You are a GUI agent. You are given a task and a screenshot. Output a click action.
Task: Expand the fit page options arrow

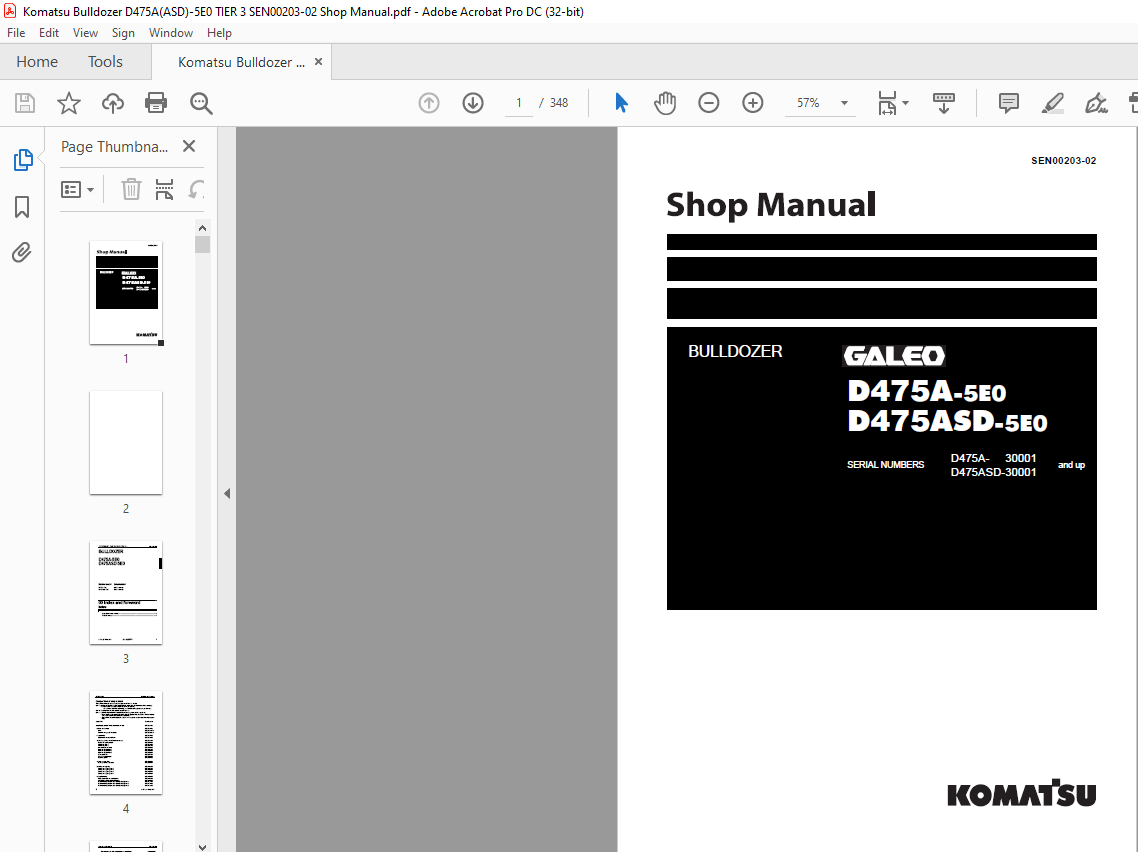(x=905, y=103)
